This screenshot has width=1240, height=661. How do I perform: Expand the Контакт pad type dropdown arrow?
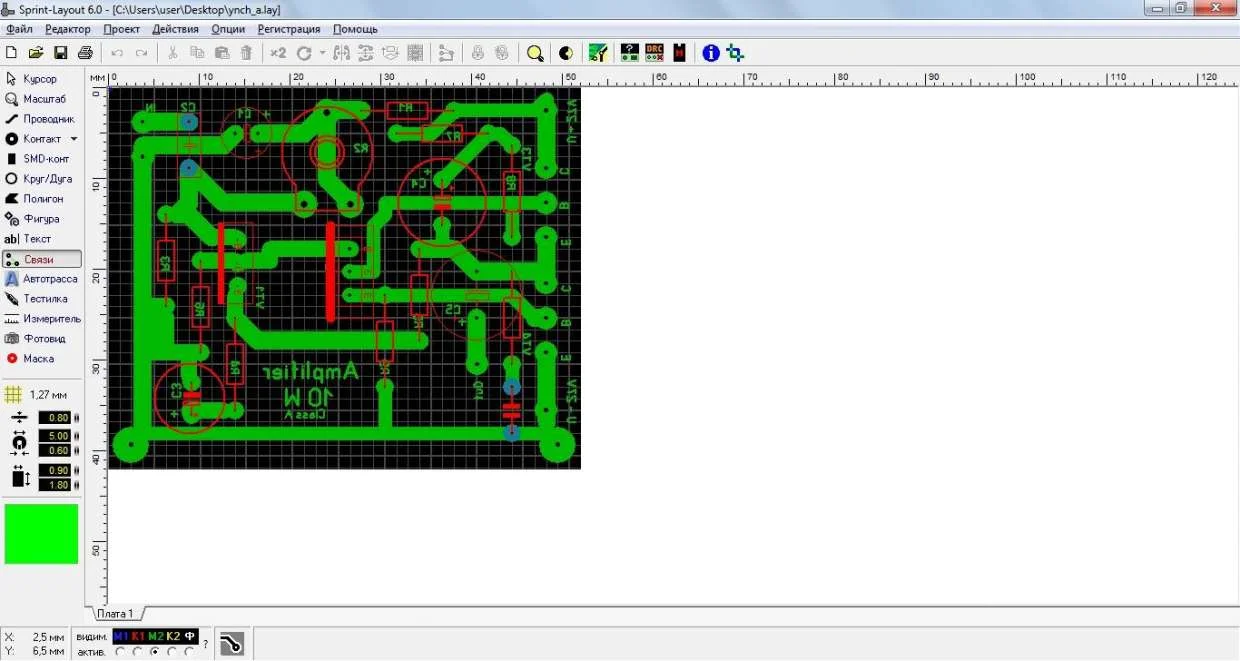(74, 139)
